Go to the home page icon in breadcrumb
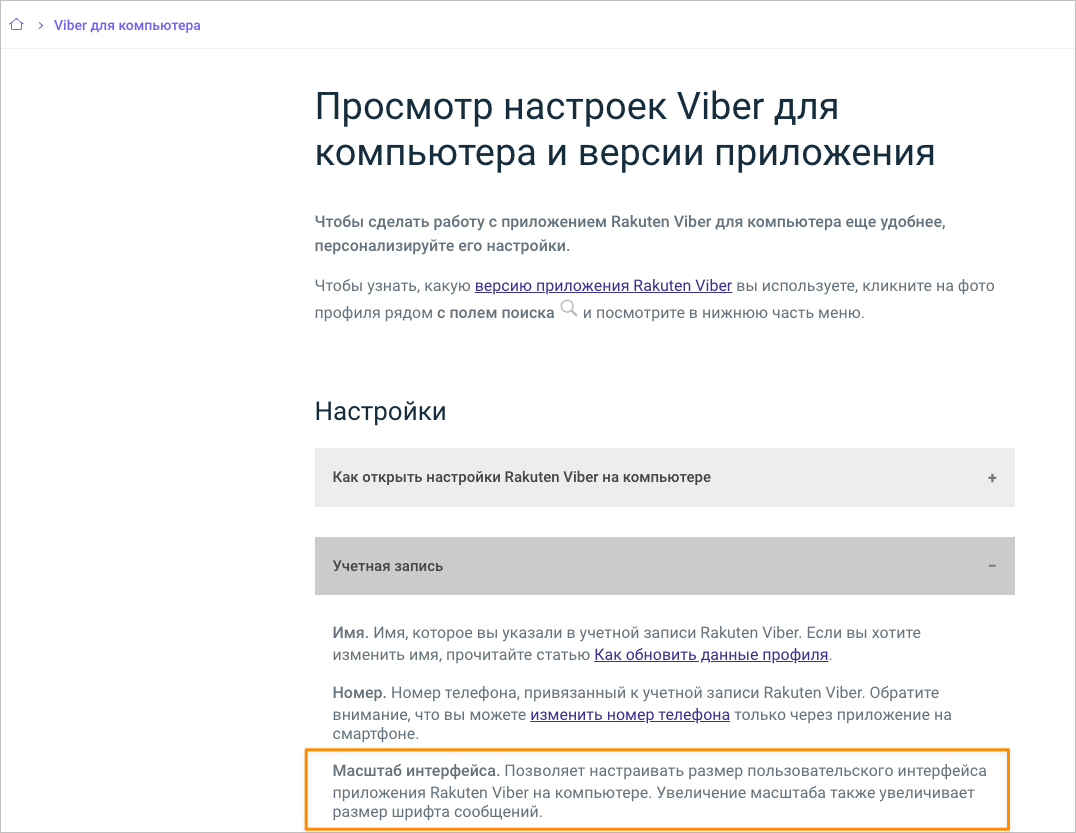Viewport: 1076px width, 833px height. [16, 25]
